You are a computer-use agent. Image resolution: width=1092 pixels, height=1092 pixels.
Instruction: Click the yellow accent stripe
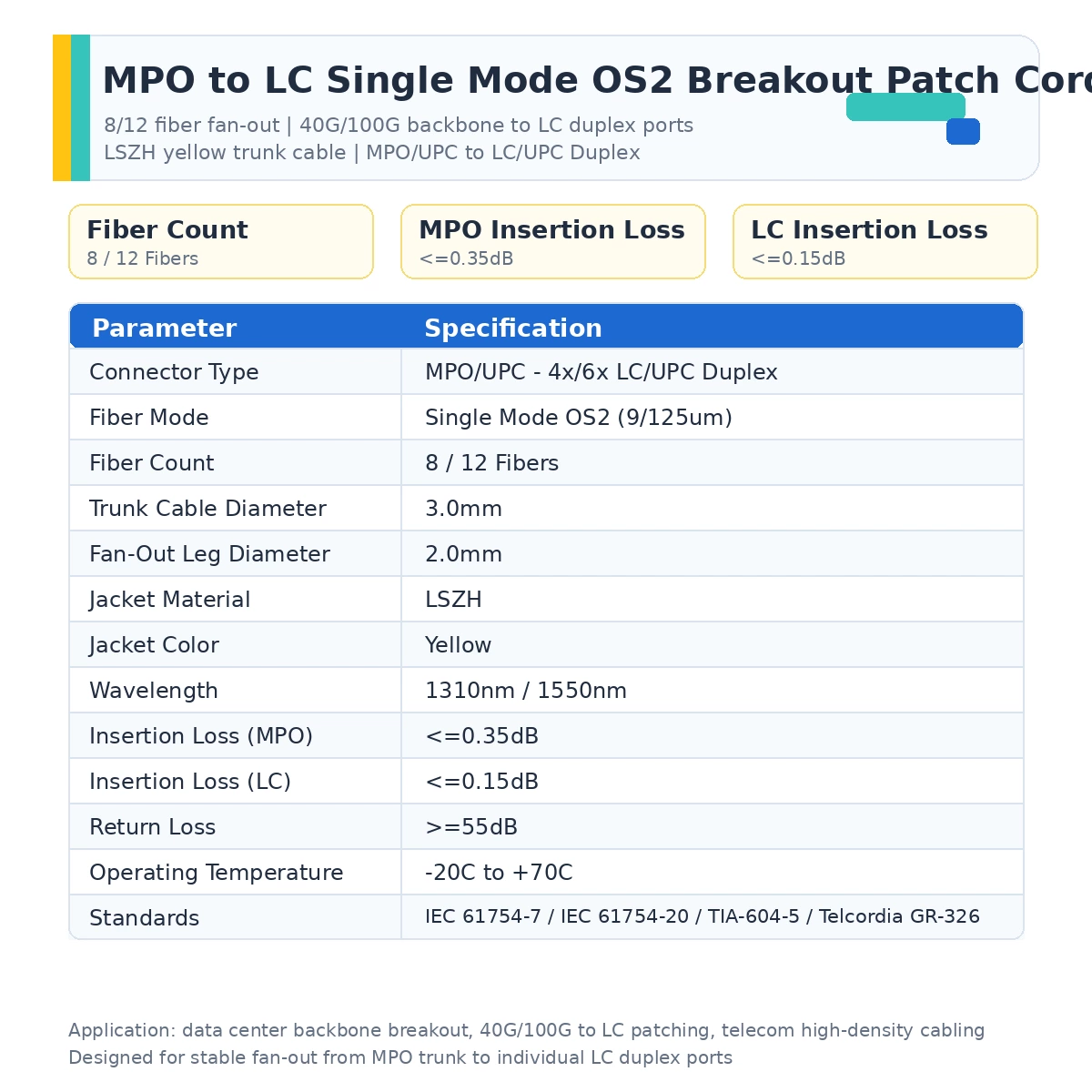[x=62, y=107]
